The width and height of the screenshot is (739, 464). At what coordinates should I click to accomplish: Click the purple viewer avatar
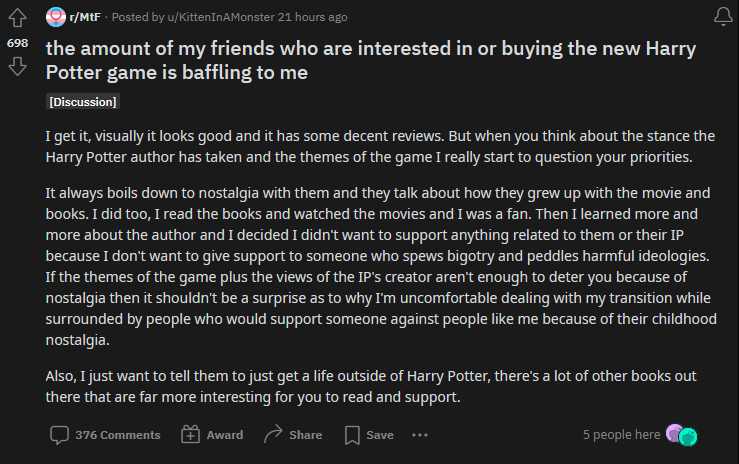point(673,433)
